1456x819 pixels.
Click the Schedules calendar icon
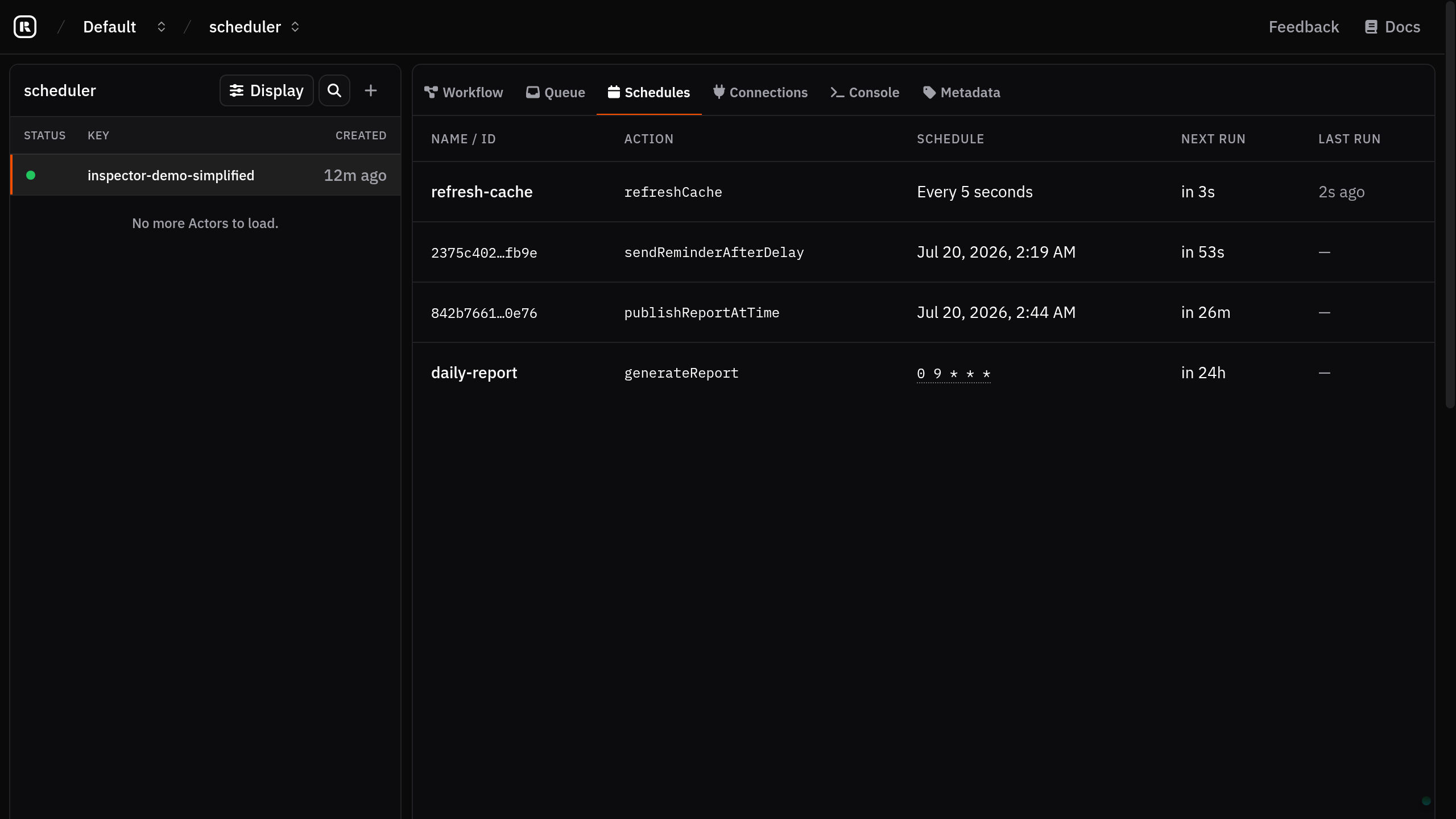pyautogui.click(x=614, y=92)
